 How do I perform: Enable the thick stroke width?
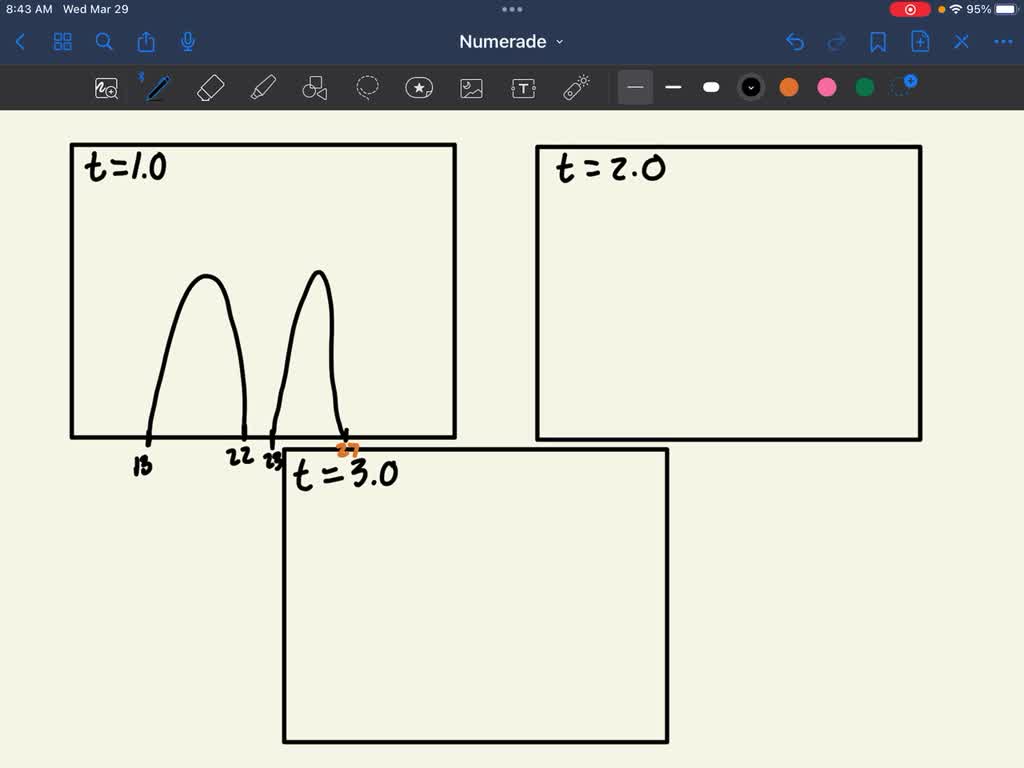711,88
